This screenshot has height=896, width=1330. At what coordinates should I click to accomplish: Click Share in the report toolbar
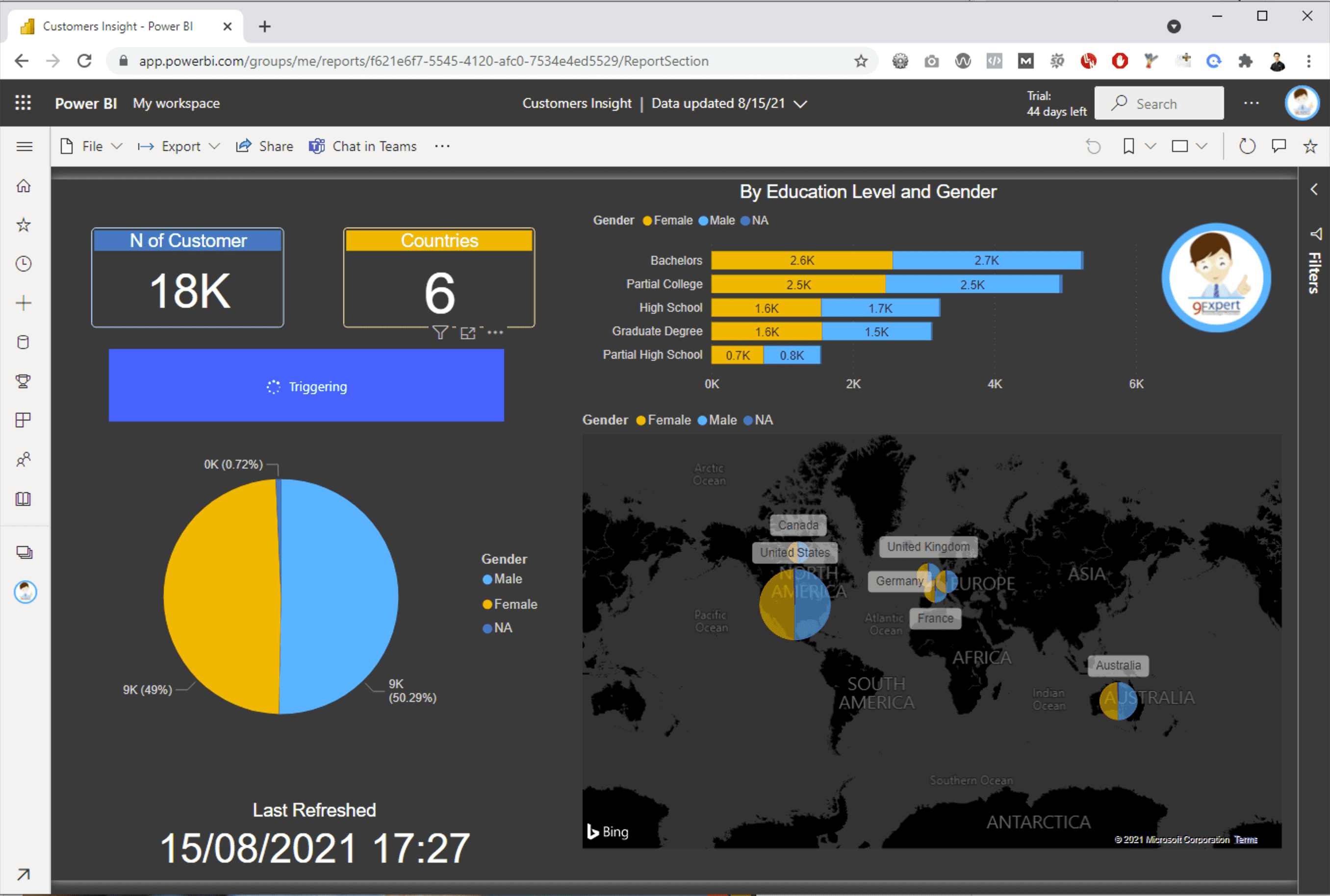pos(265,147)
